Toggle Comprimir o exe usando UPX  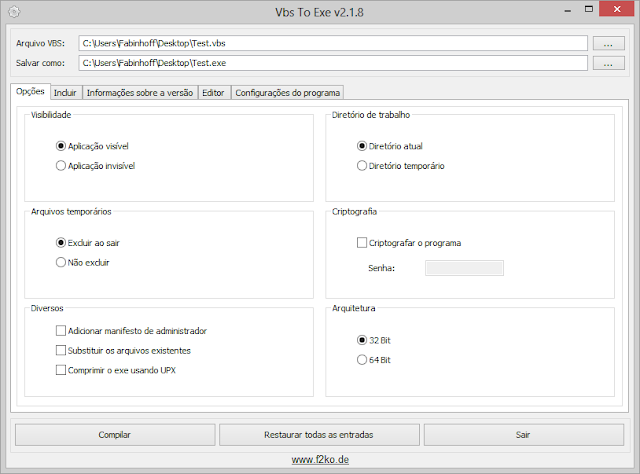[x=61, y=370]
